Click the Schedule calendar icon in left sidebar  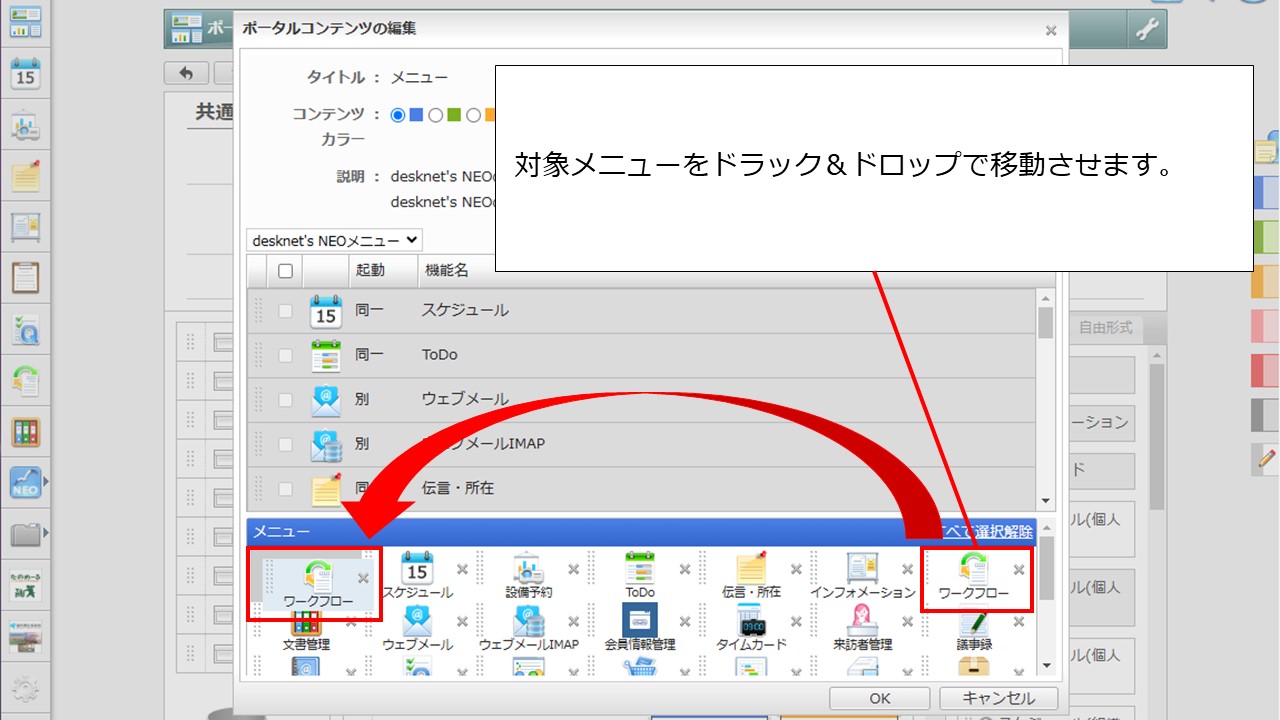coord(25,73)
